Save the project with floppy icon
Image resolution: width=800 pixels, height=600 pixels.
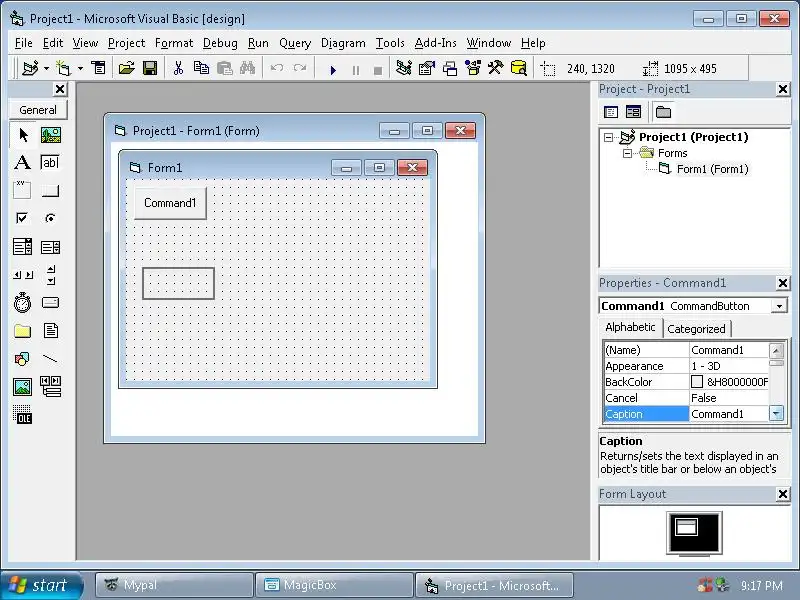coord(150,68)
